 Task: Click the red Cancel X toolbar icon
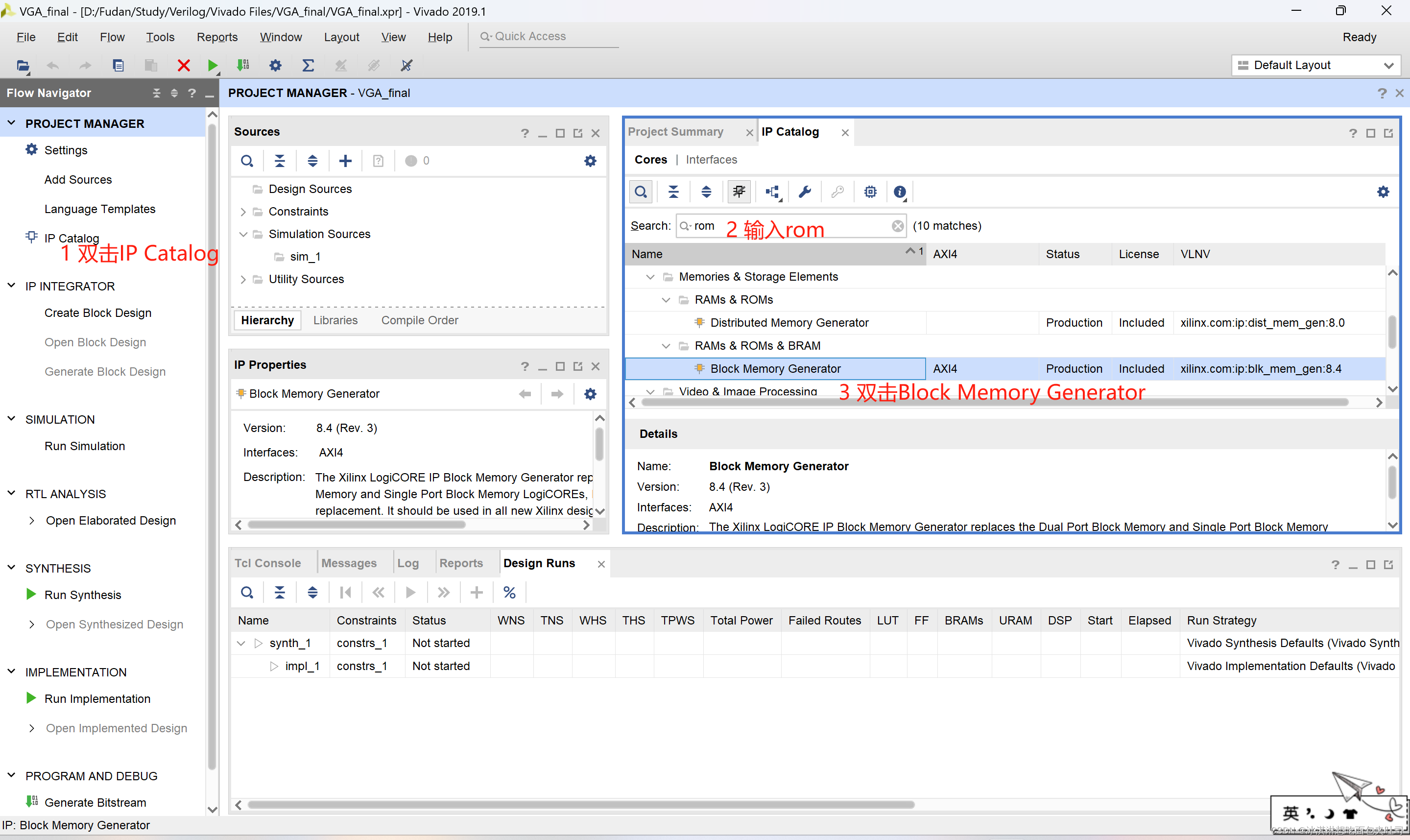[x=183, y=66]
